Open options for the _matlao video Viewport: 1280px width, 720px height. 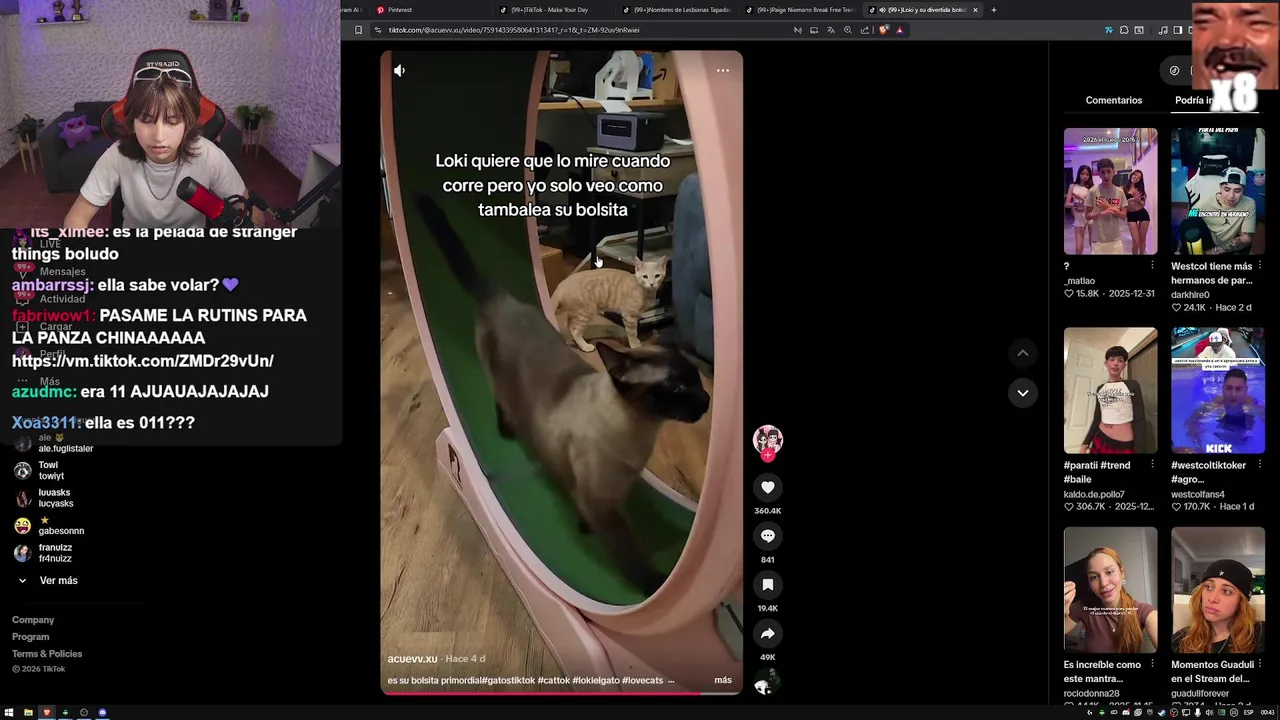point(1152,266)
